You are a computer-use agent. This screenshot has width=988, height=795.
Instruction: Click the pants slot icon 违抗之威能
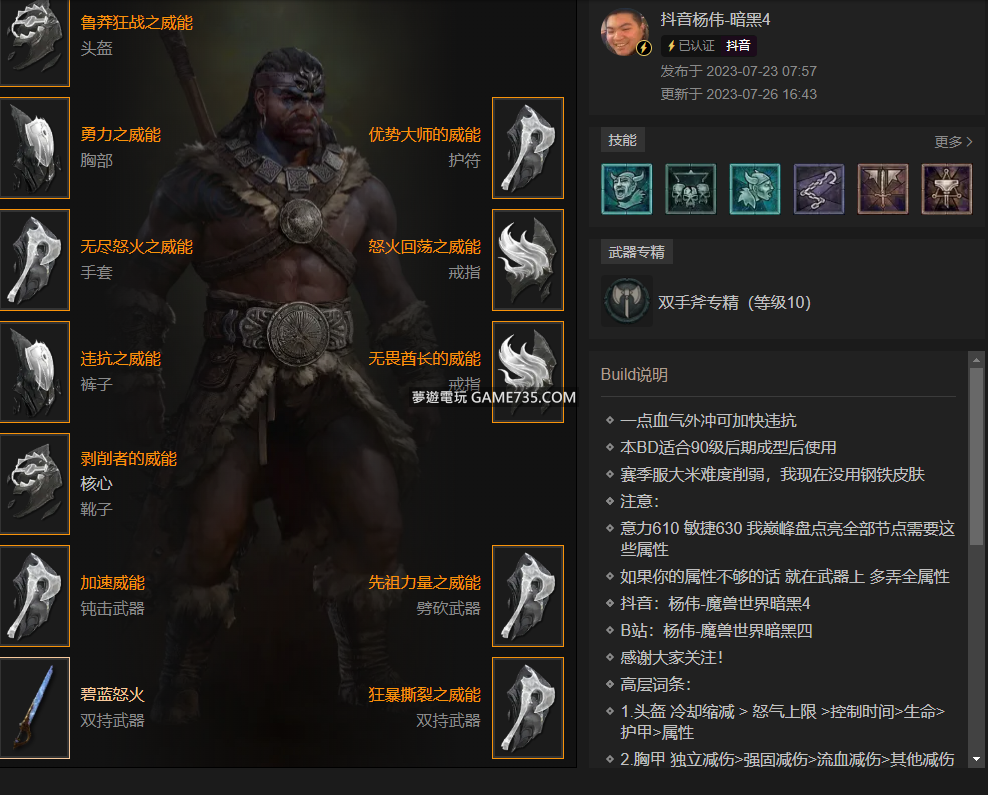(34, 372)
